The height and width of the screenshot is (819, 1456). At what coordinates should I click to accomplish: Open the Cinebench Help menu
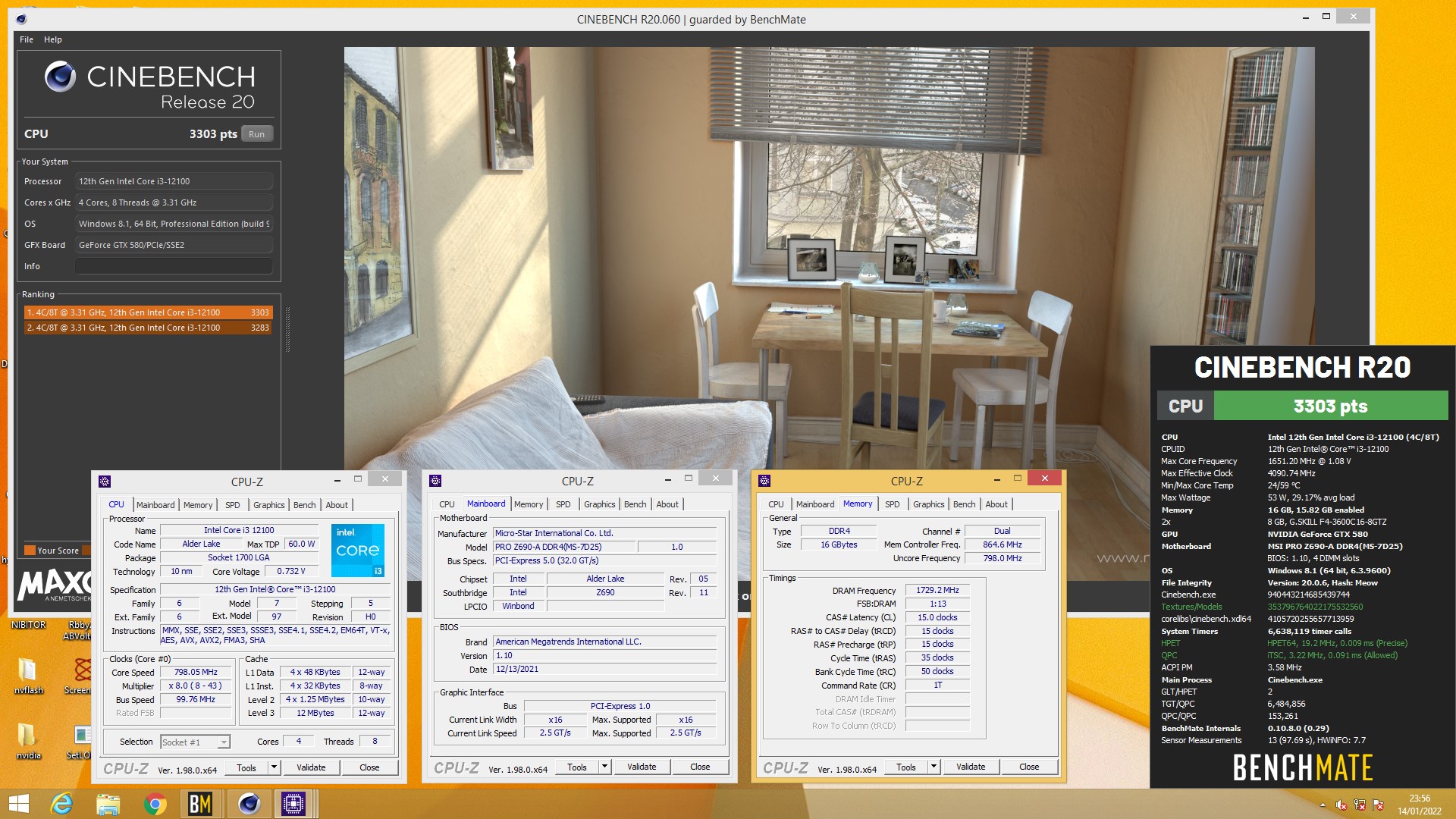coord(52,39)
